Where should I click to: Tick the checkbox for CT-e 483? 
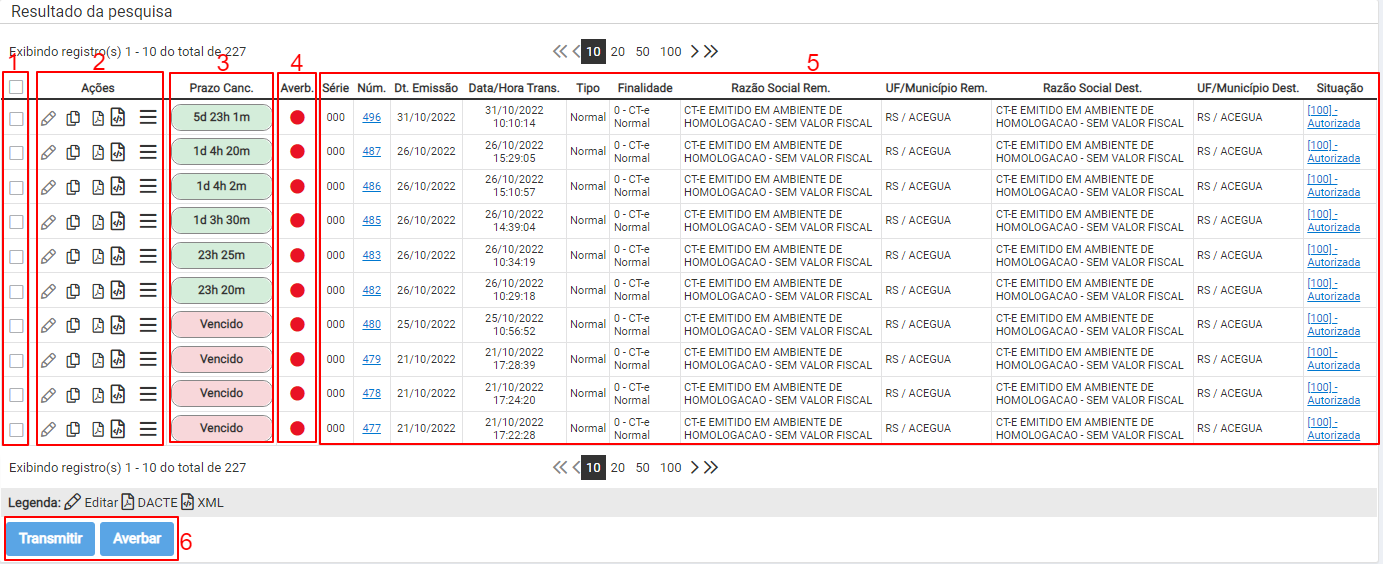pos(16,256)
